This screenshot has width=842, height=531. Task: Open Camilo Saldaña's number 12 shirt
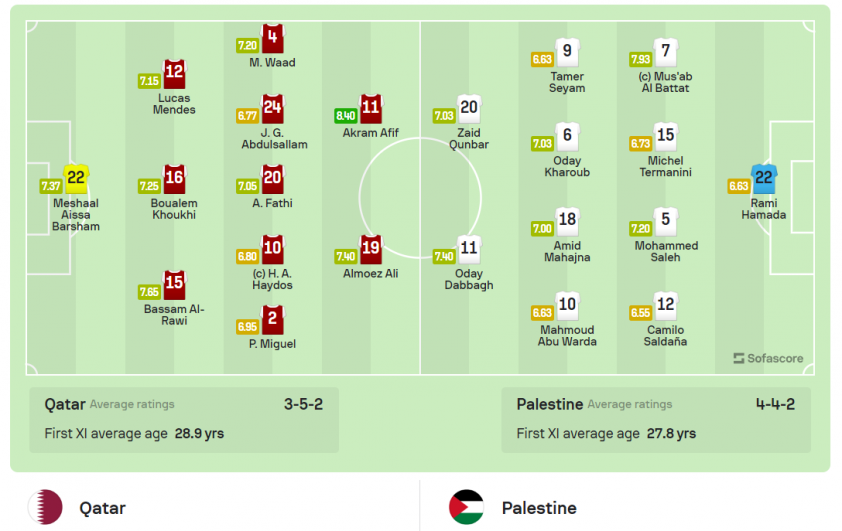coord(665,305)
